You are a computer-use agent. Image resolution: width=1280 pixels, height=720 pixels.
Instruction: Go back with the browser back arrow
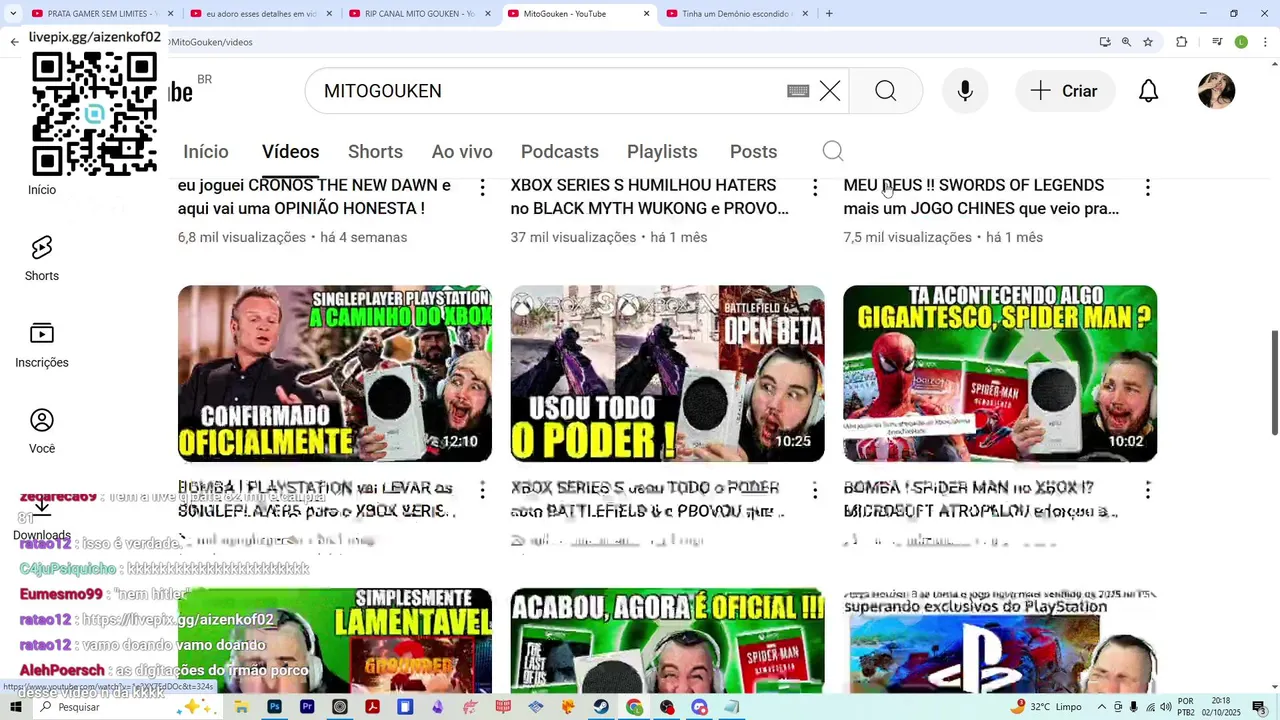[x=14, y=42]
